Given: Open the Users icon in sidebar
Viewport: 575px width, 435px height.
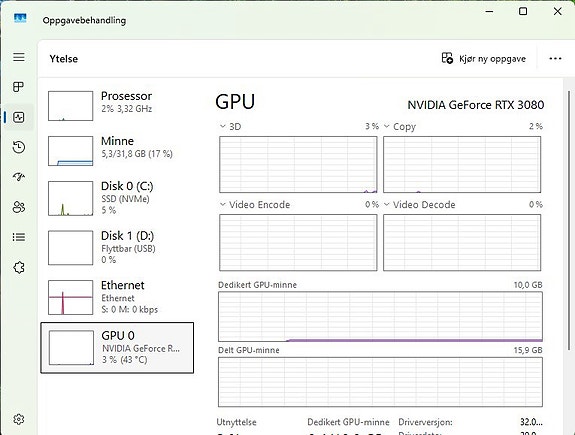Looking at the screenshot, I should pos(19,207).
